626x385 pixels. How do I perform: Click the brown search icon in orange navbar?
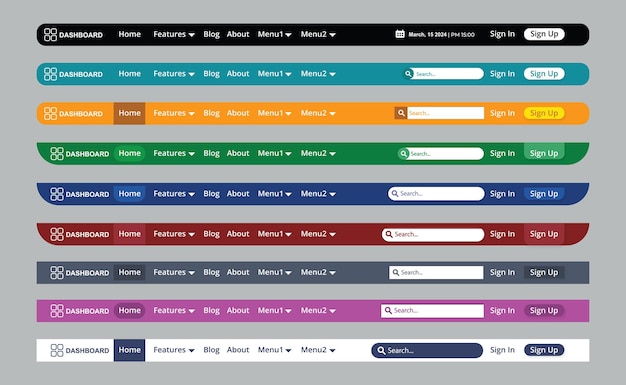coord(401,113)
